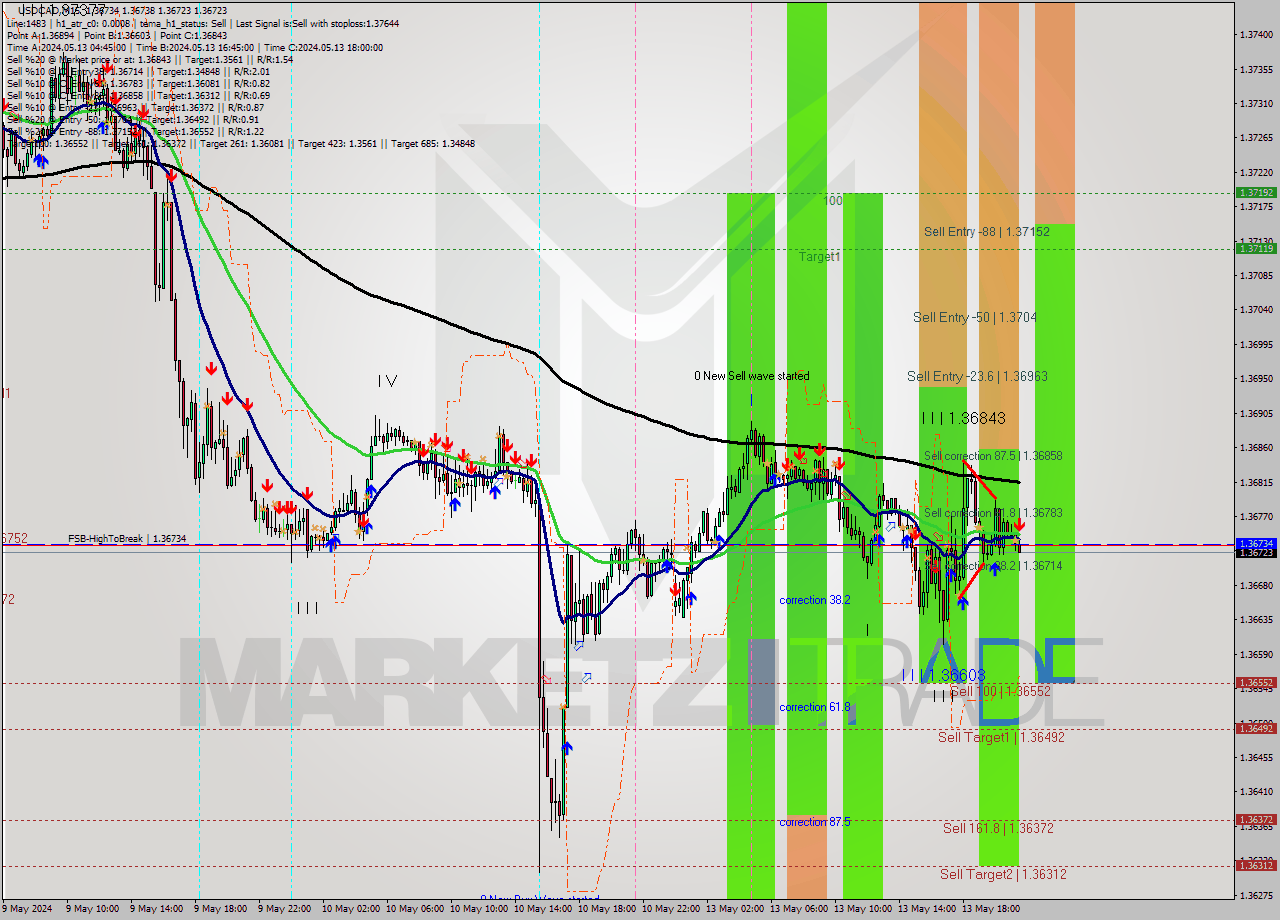Click the 'Sell 100 | 1.36552' label
Image resolution: width=1280 pixels, height=920 pixels.
[1000, 691]
